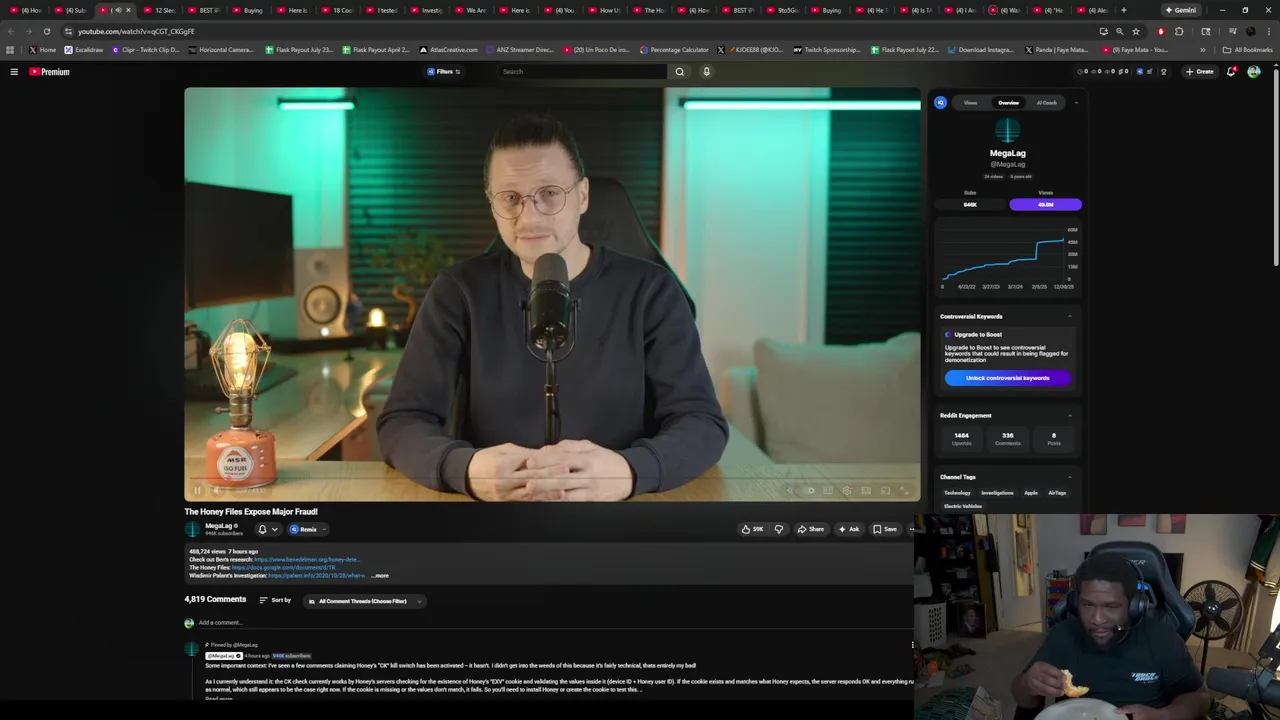This screenshot has height=720, width=1280.
Task: Open a new browser tab
Action: pyautogui.click(x=1123, y=10)
